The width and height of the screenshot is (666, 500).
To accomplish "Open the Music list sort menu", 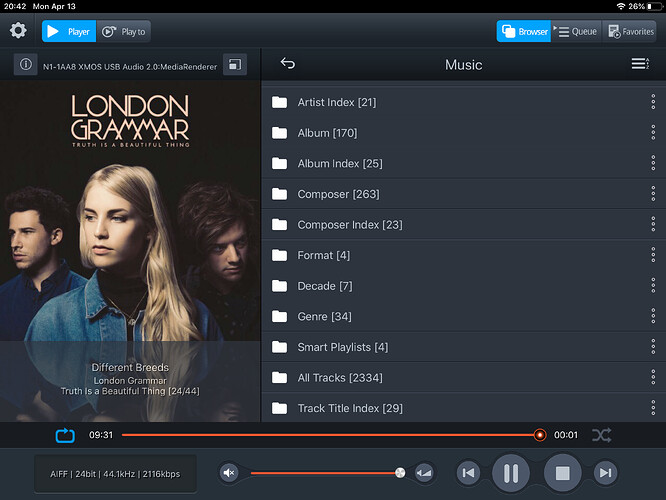I will pyautogui.click(x=640, y=64).
